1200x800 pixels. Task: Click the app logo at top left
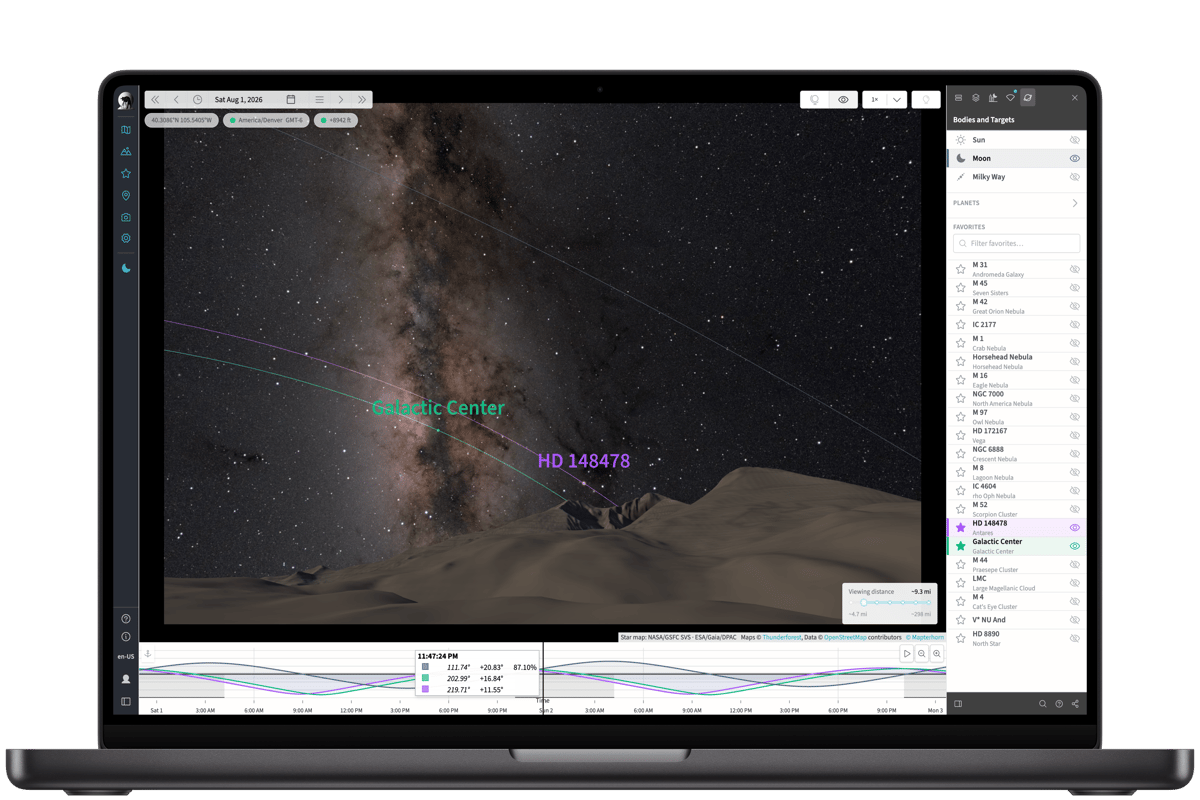coord(125,100)
